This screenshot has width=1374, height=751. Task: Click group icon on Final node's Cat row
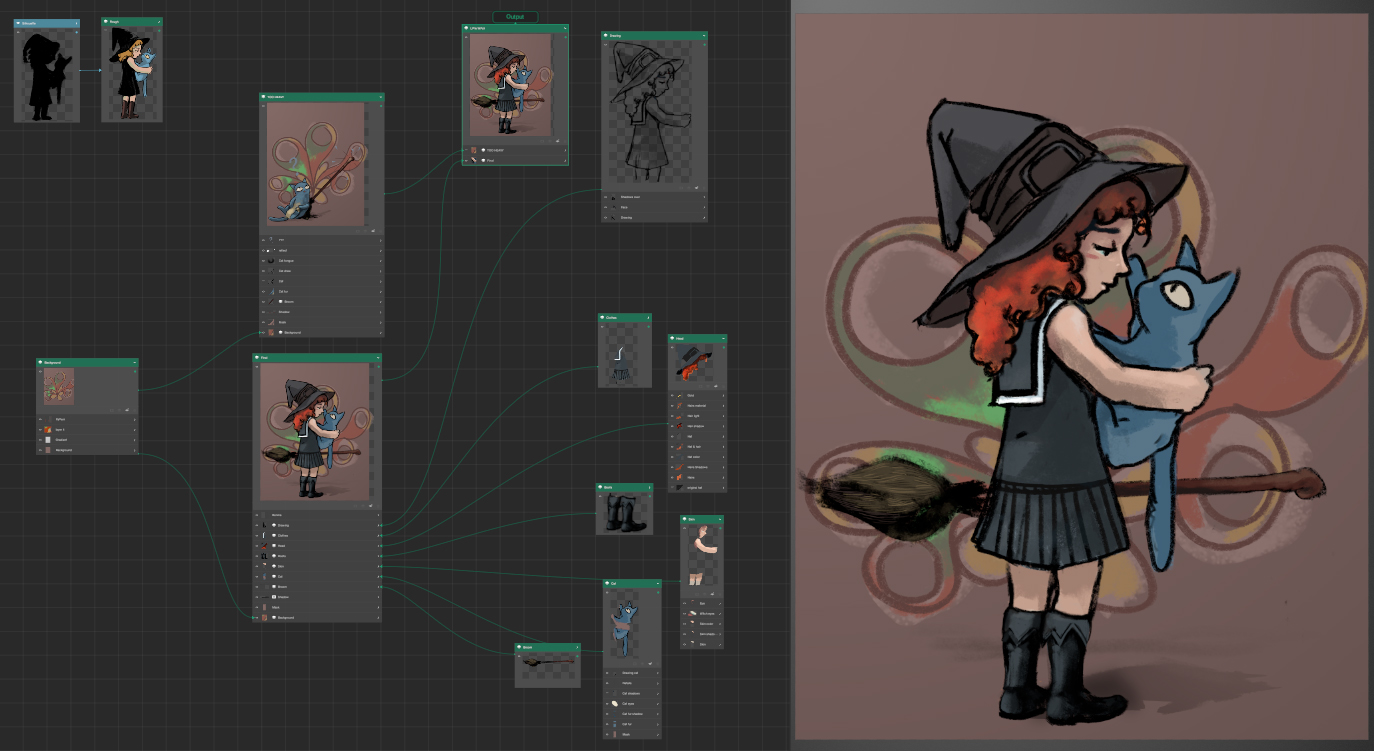pyautogui.click(x=274, y=576)
